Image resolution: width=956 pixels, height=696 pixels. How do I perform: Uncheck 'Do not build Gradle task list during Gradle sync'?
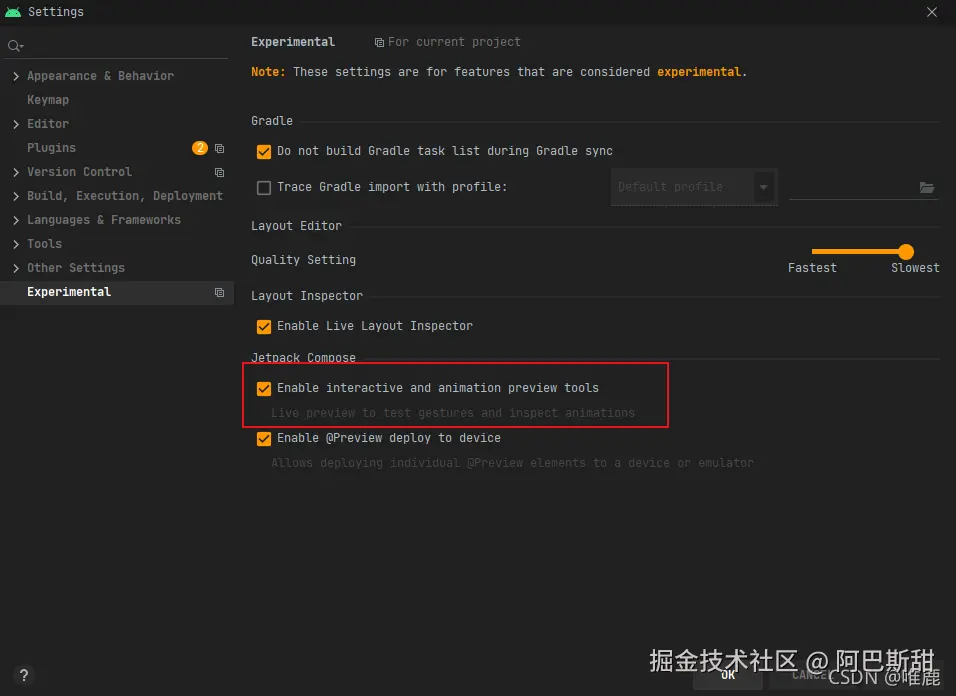pyautogui.click(x=263, y=151)
